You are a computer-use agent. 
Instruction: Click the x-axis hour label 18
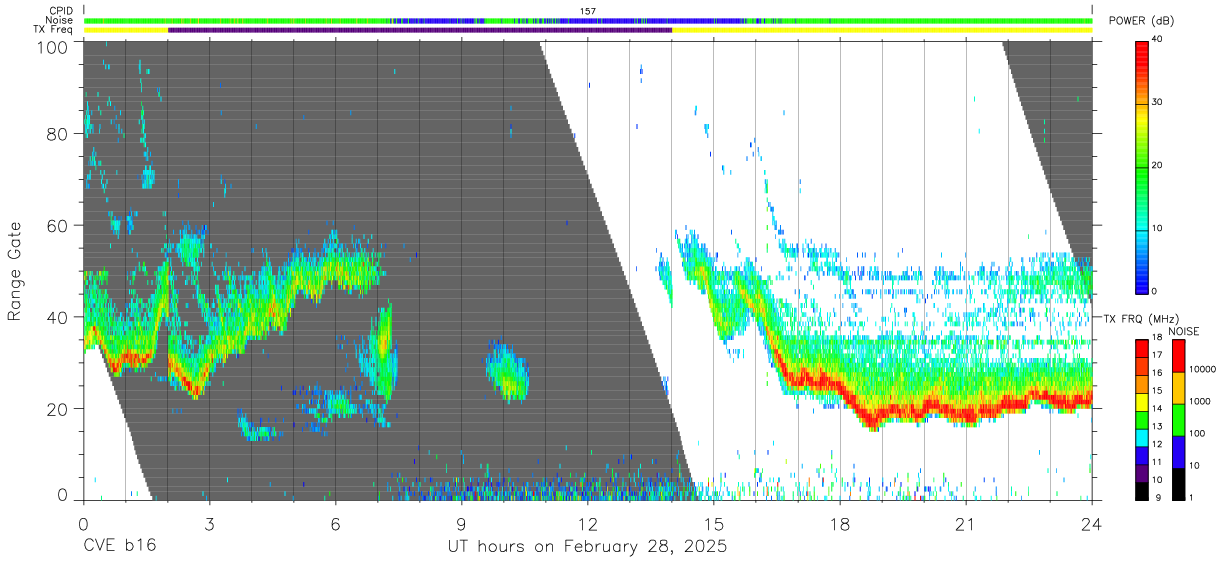(x=839, y=524)
